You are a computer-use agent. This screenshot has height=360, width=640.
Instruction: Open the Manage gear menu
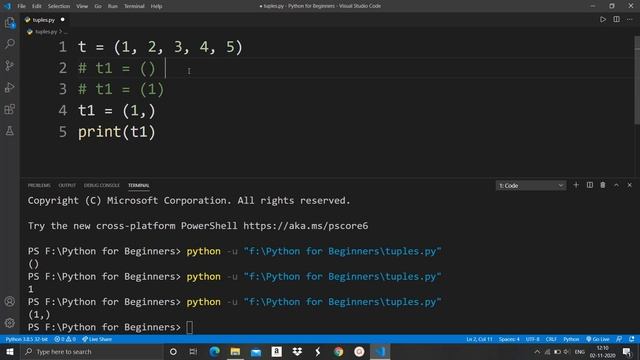point(10,323)
